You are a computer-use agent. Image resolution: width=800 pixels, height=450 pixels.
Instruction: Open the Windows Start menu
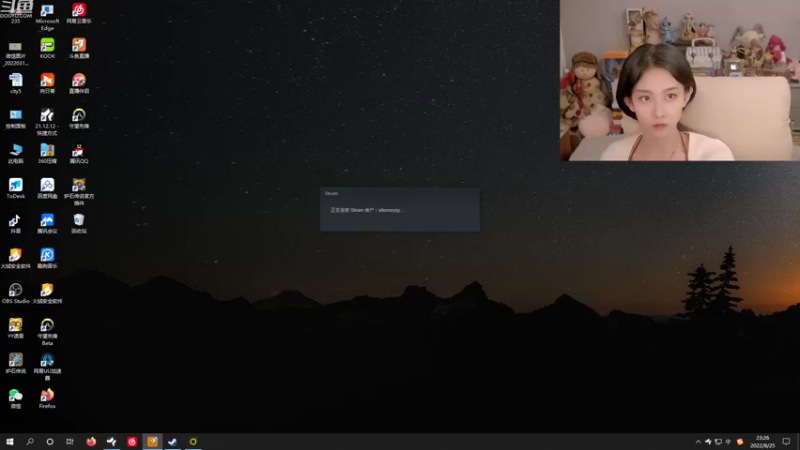pos(10,442)
